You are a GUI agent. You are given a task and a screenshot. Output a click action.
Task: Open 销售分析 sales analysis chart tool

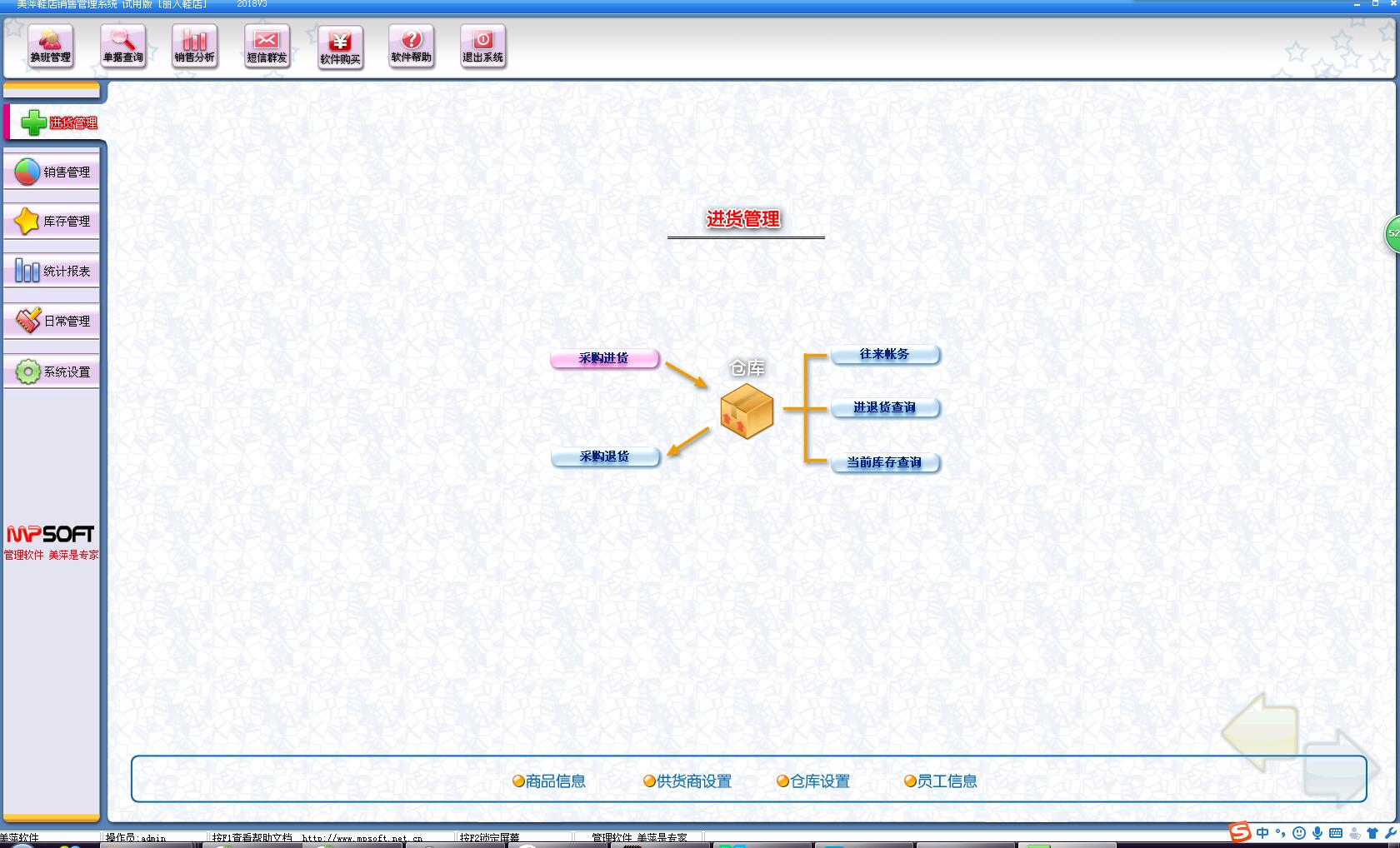point(195,46)
